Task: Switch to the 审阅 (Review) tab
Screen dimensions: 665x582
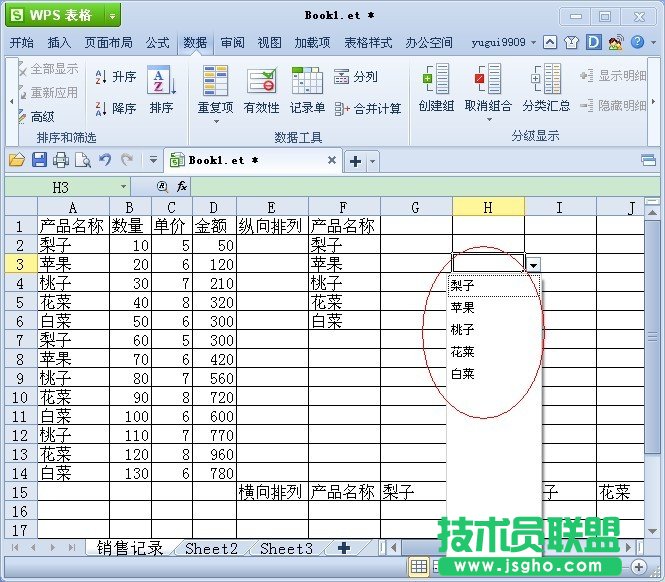Action: [232, 42]
